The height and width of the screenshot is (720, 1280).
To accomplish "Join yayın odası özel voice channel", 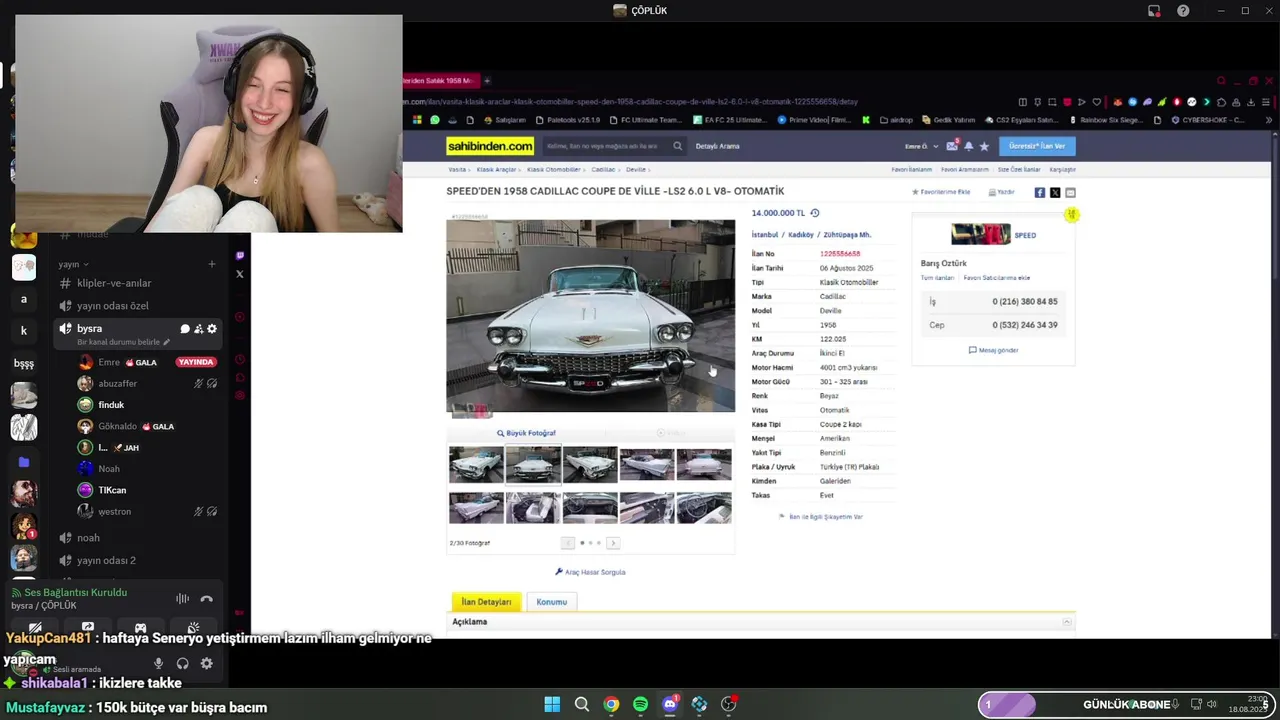I will click(x=113, y=306).
